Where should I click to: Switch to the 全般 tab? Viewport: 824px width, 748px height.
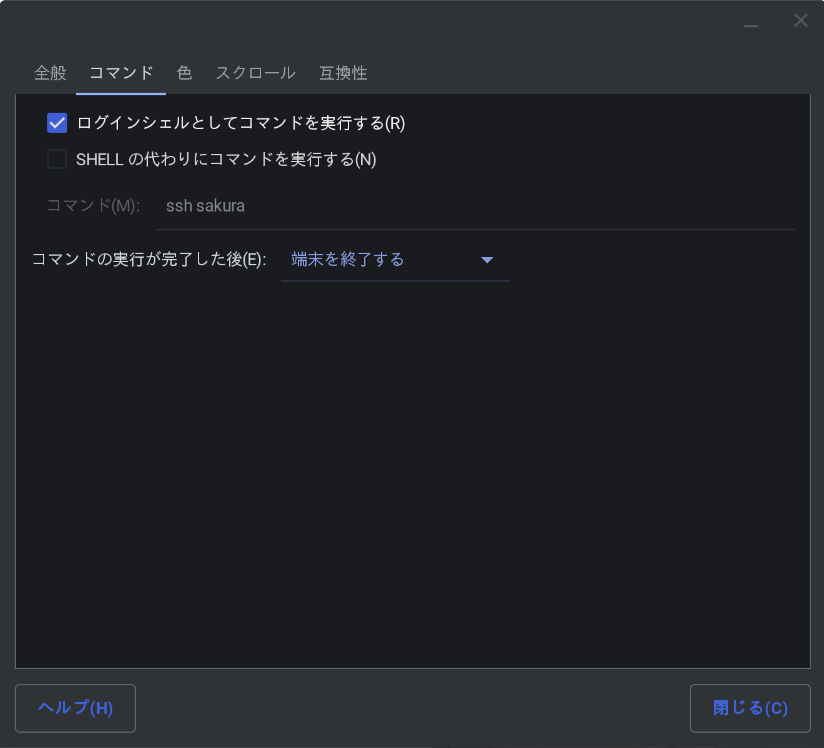(x=50, y=73)
